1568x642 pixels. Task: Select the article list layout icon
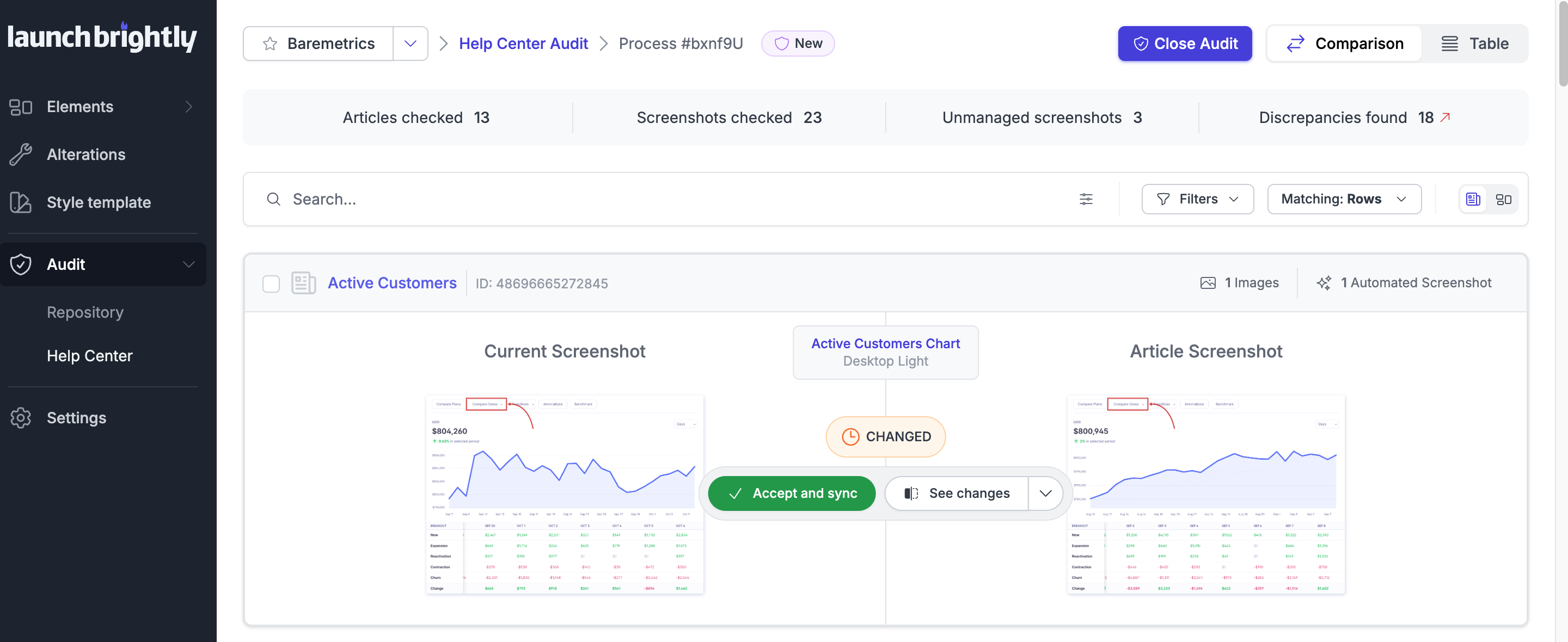[1473, 199]
